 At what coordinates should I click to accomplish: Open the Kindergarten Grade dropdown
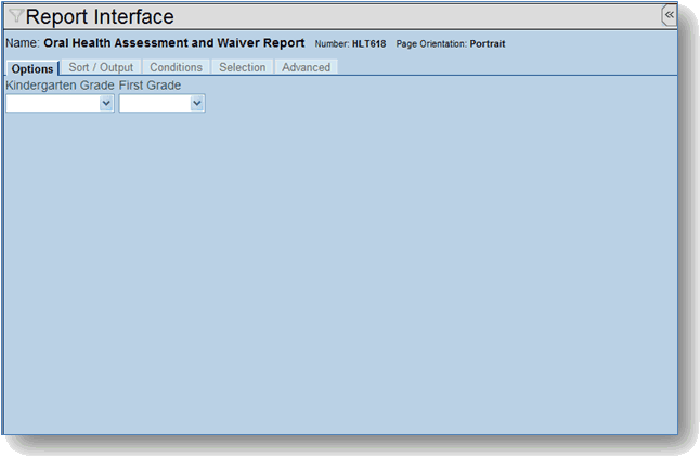point(60,104)
